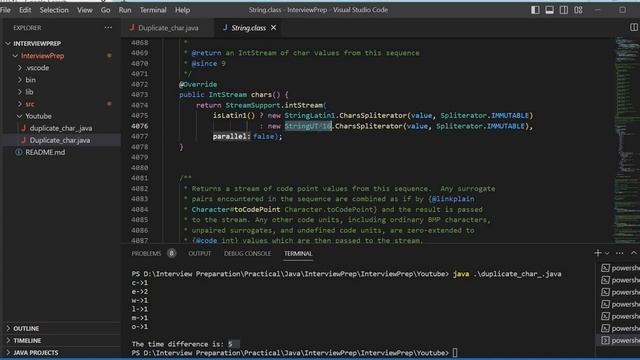
Task: Click the terminal prompt input cursor
Action: 455,353
